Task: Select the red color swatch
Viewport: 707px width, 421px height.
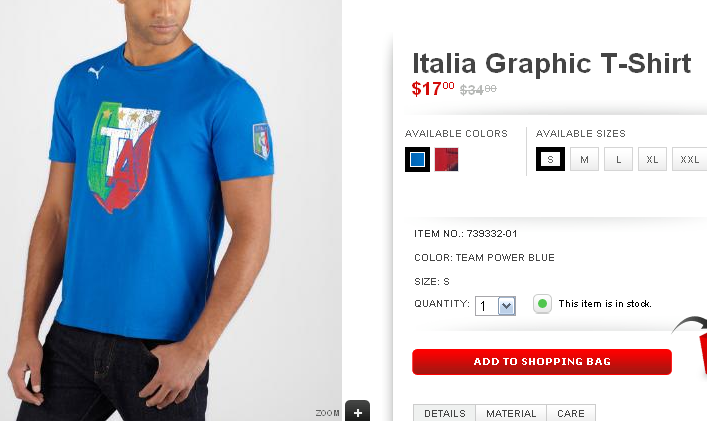Action: [x=446, y=159]
